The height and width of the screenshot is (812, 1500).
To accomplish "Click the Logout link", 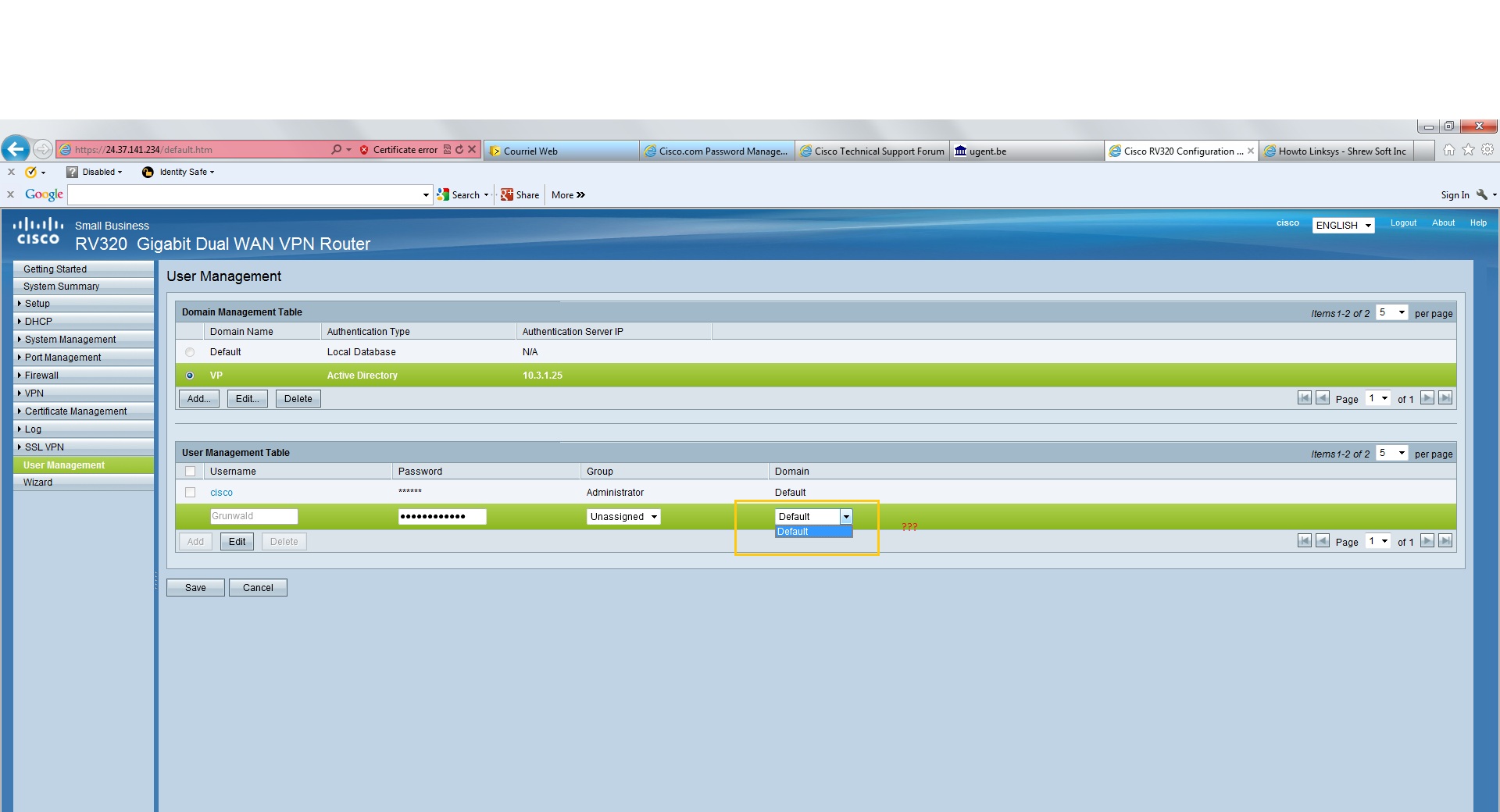I will pyautogui.click(x=1403, y=223).
